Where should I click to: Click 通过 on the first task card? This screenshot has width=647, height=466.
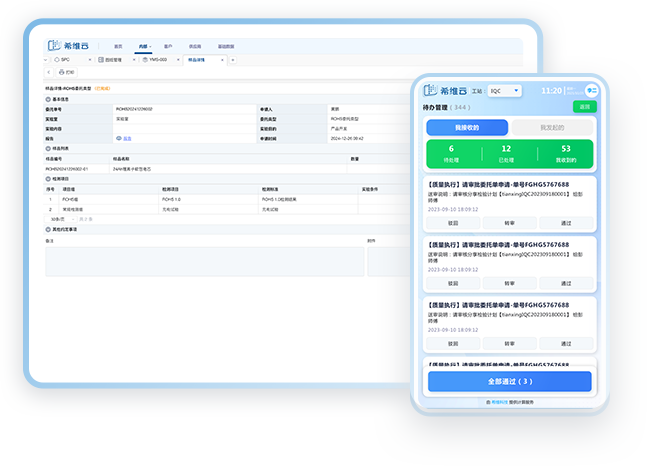566,223
